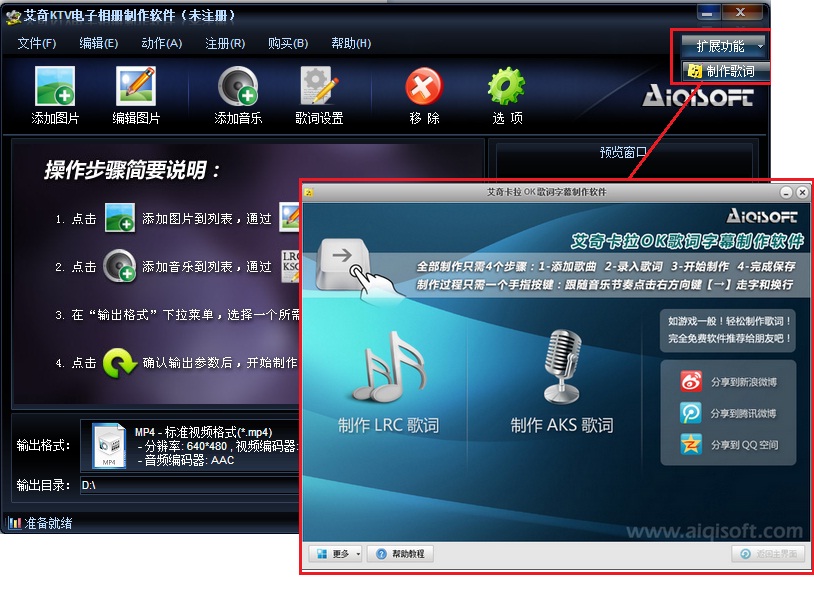Click the 帮助教程 button
814x607 pixels.
click(400, 554)
